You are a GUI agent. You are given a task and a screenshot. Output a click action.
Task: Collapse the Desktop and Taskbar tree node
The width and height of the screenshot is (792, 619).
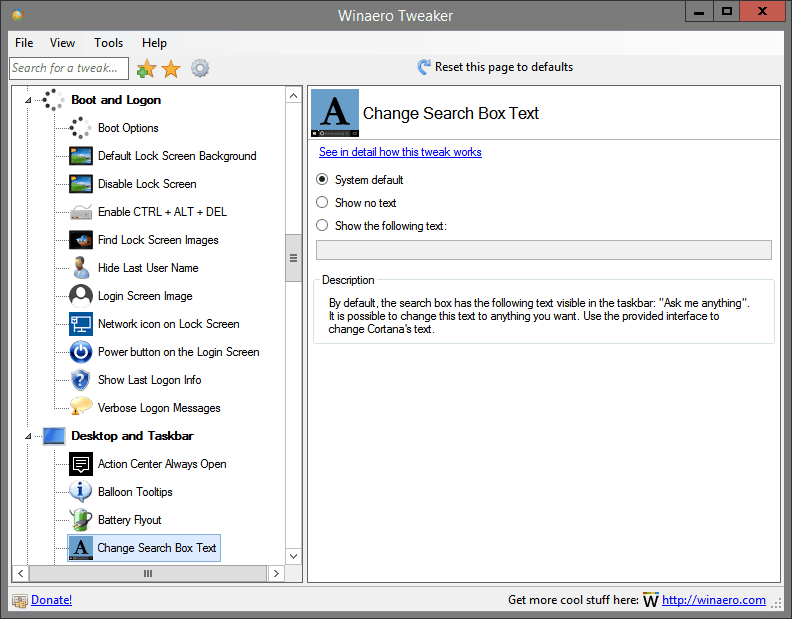28,436
